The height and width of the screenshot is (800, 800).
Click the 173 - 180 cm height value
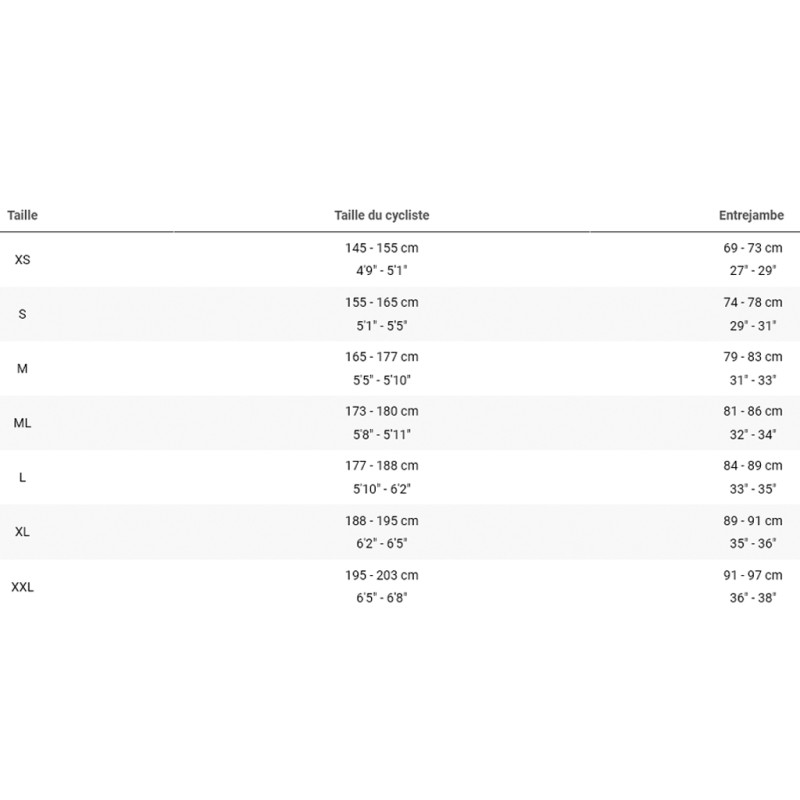(382, 411)
